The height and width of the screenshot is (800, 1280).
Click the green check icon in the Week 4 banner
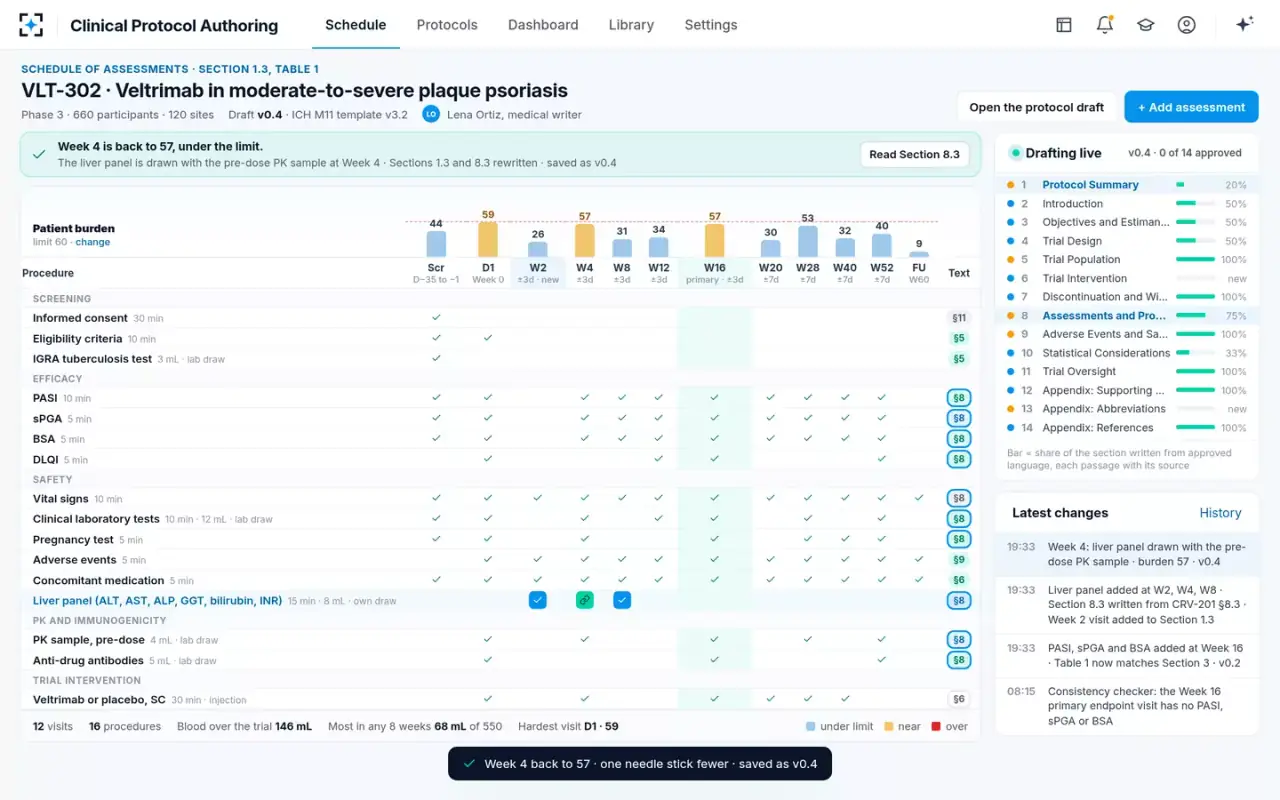[x=39, y=154]
